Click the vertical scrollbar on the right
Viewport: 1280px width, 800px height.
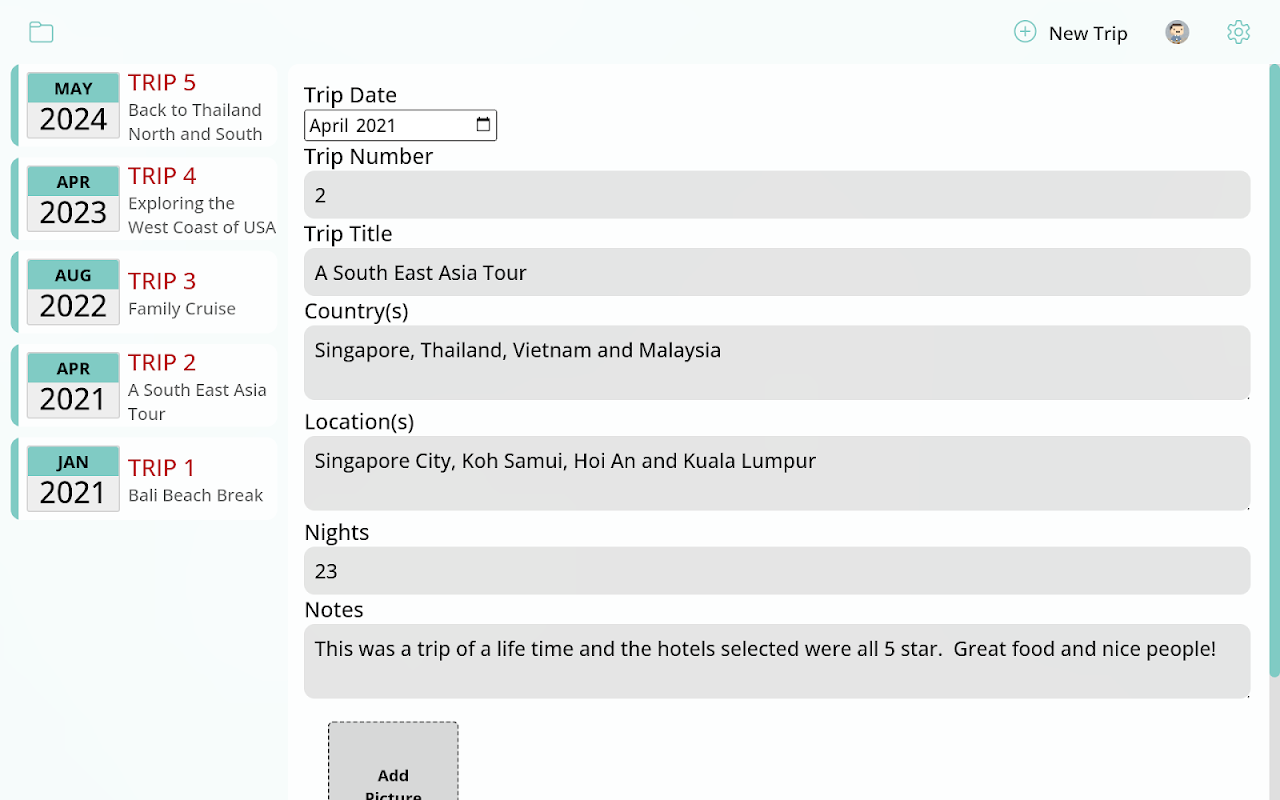click(x=1274, y=370)
